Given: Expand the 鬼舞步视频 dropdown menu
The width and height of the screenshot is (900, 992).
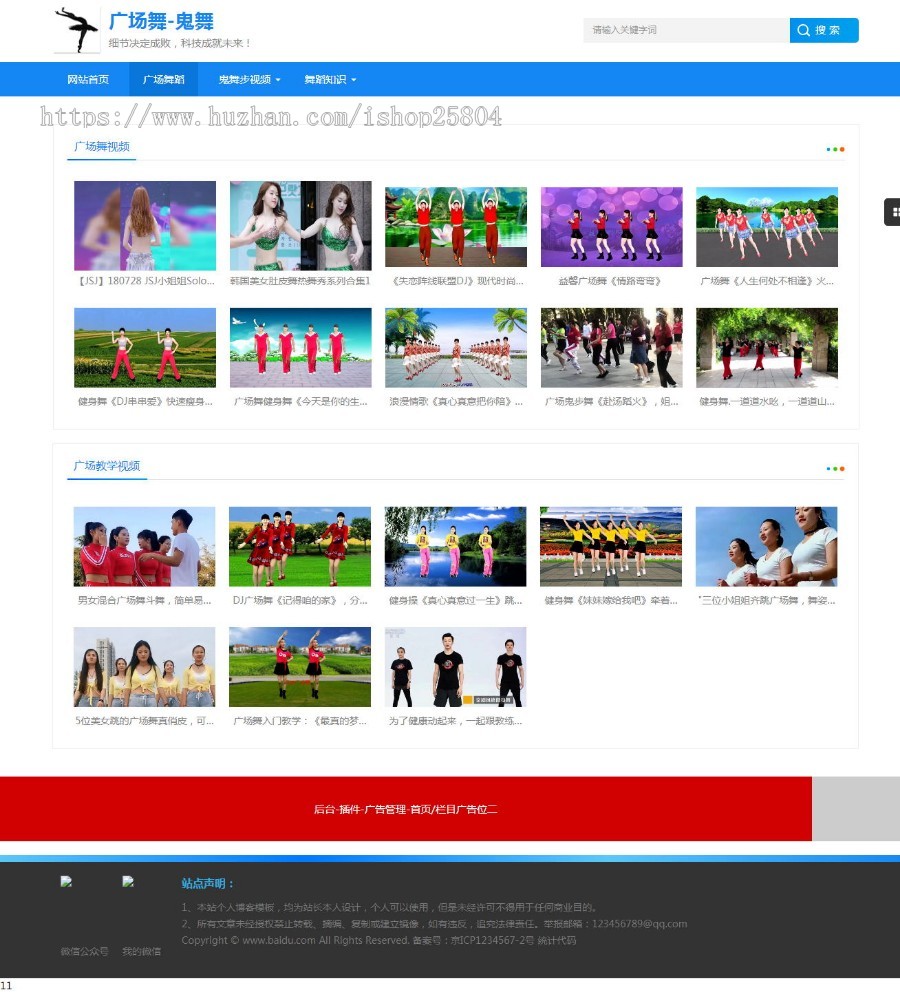Looking at the screenshot, I should [249, 80].
